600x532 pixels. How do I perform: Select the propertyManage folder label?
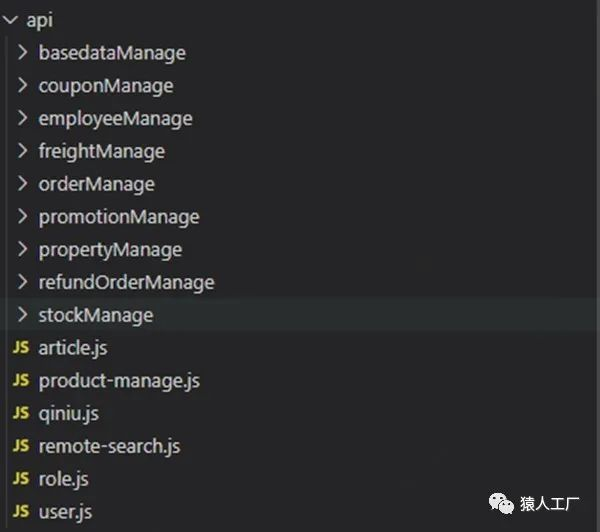111,250
